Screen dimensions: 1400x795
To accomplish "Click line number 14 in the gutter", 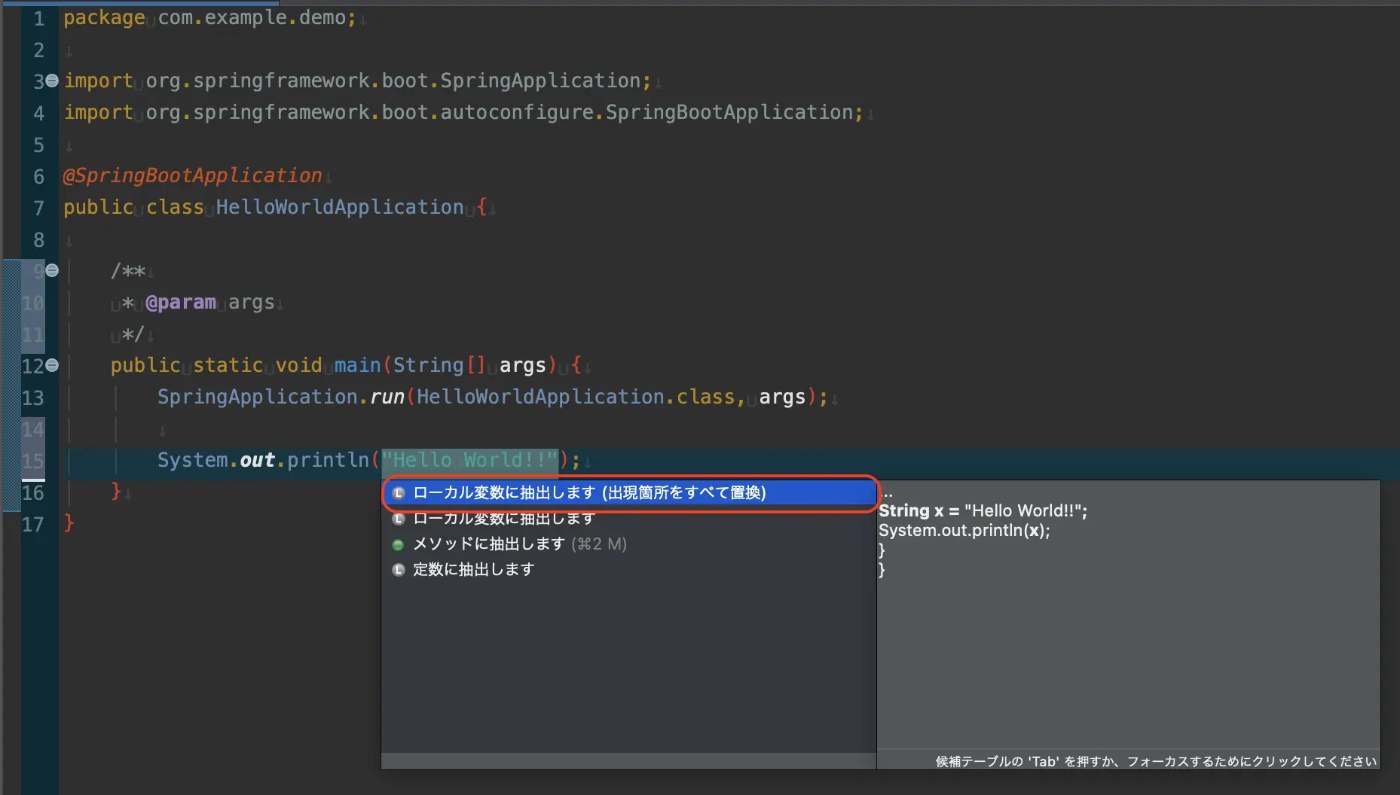I will pos(33,429).
